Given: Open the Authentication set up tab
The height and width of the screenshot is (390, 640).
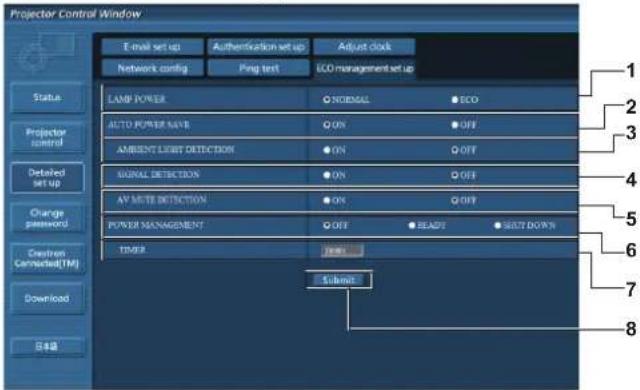Looking at the screenshot, I should 259,47.
